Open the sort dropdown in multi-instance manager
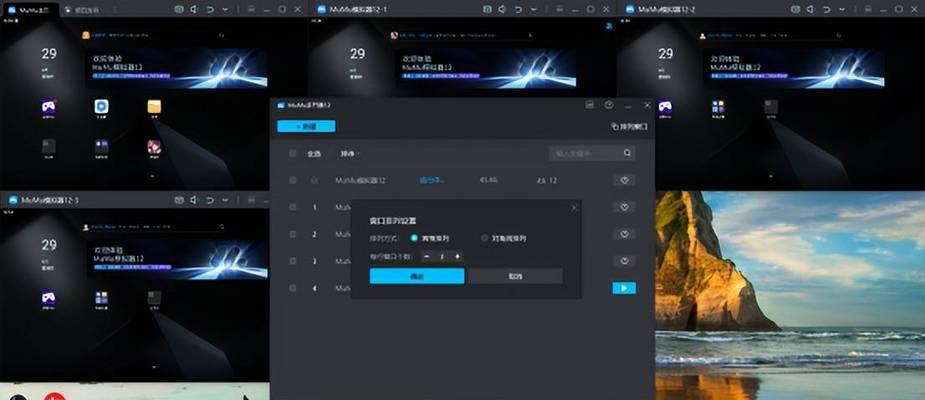This screenshot has width=925, height=400. coord(349,153)
